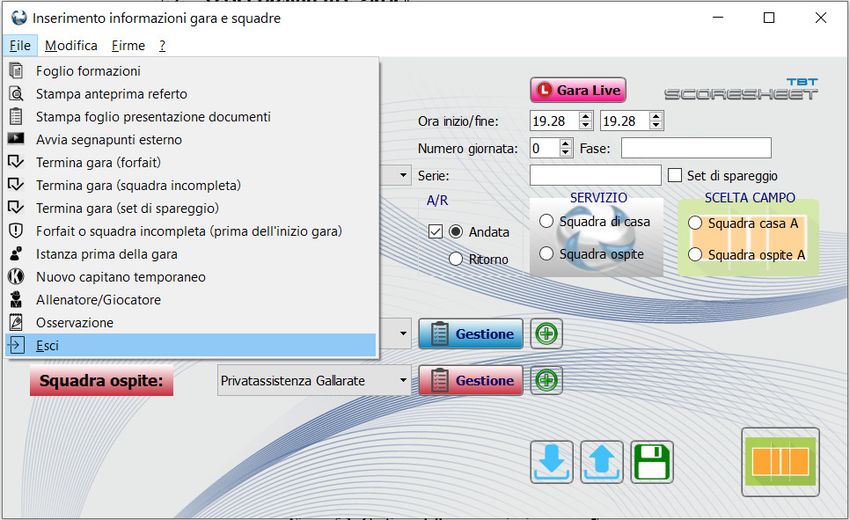Click the green floppy disk save icon
The image size is (850, 520).
pos(652,462)
